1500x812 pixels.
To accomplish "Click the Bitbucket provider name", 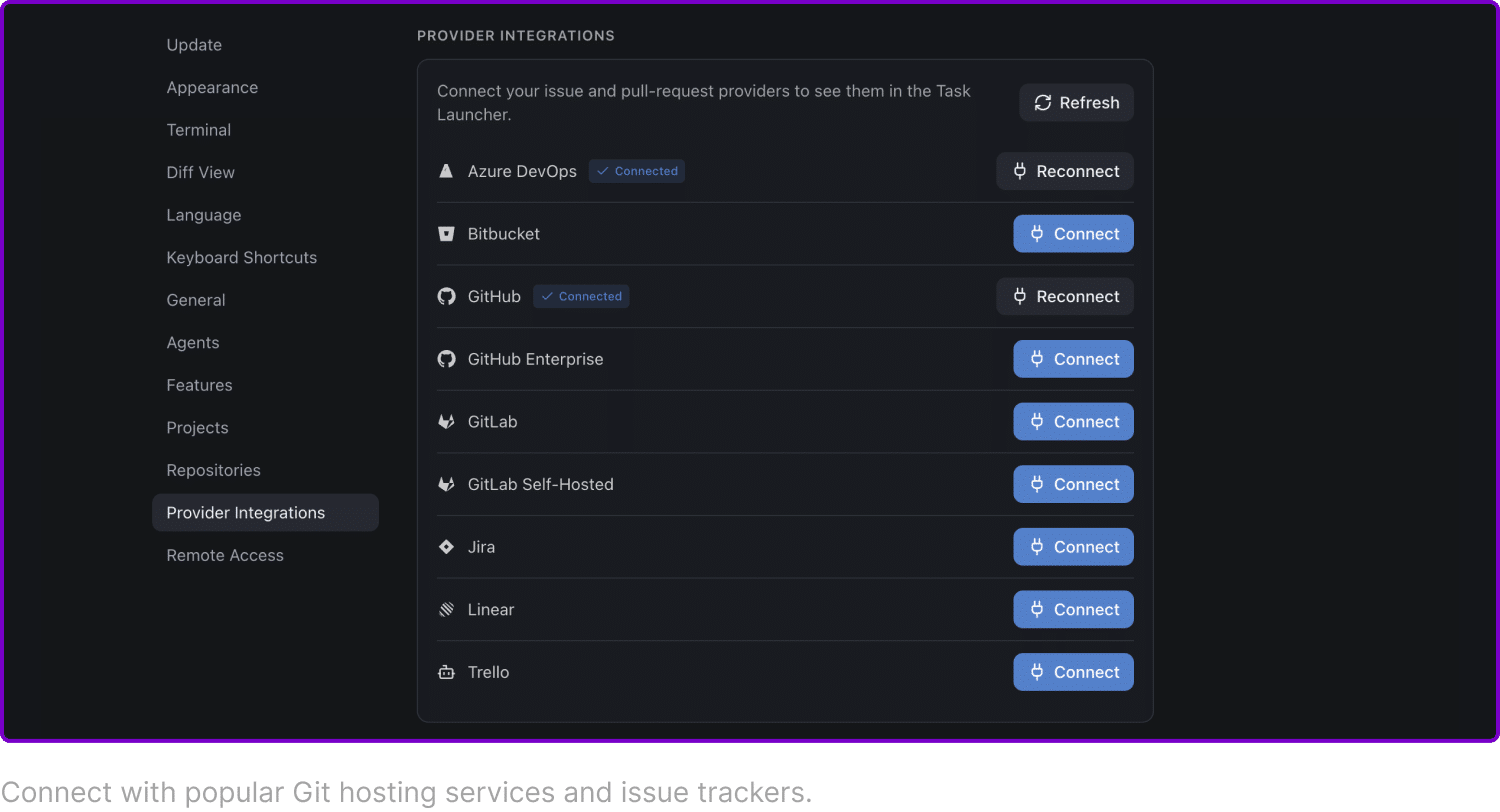I will pos(504,234).
